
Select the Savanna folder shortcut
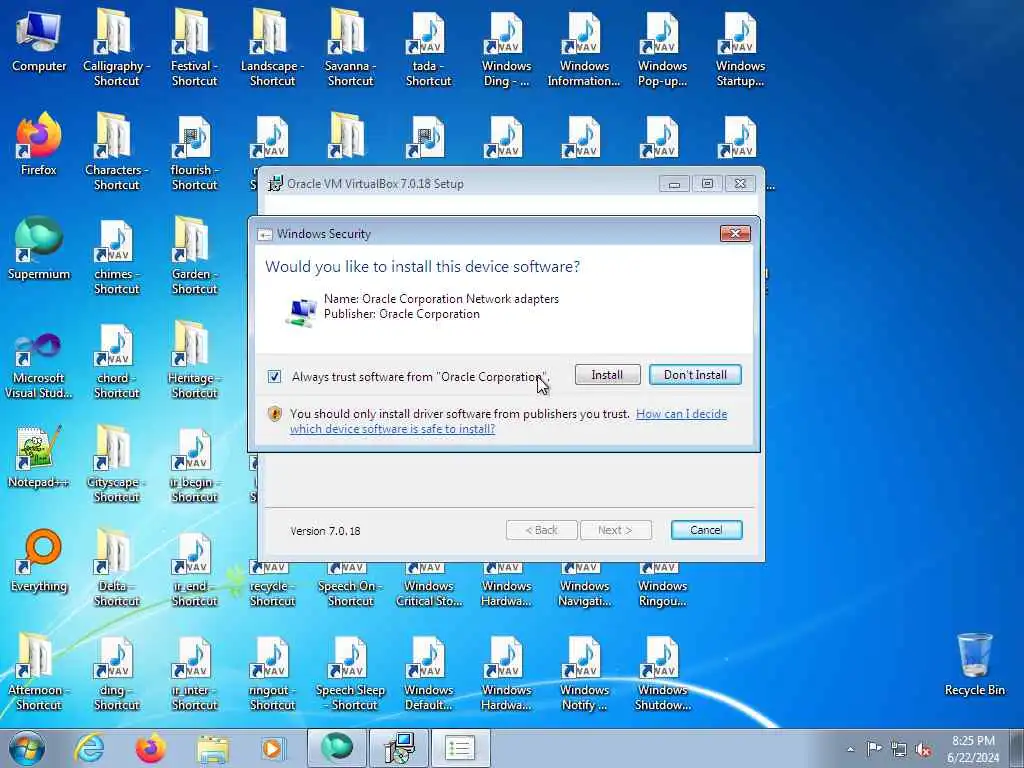[350, 48]
